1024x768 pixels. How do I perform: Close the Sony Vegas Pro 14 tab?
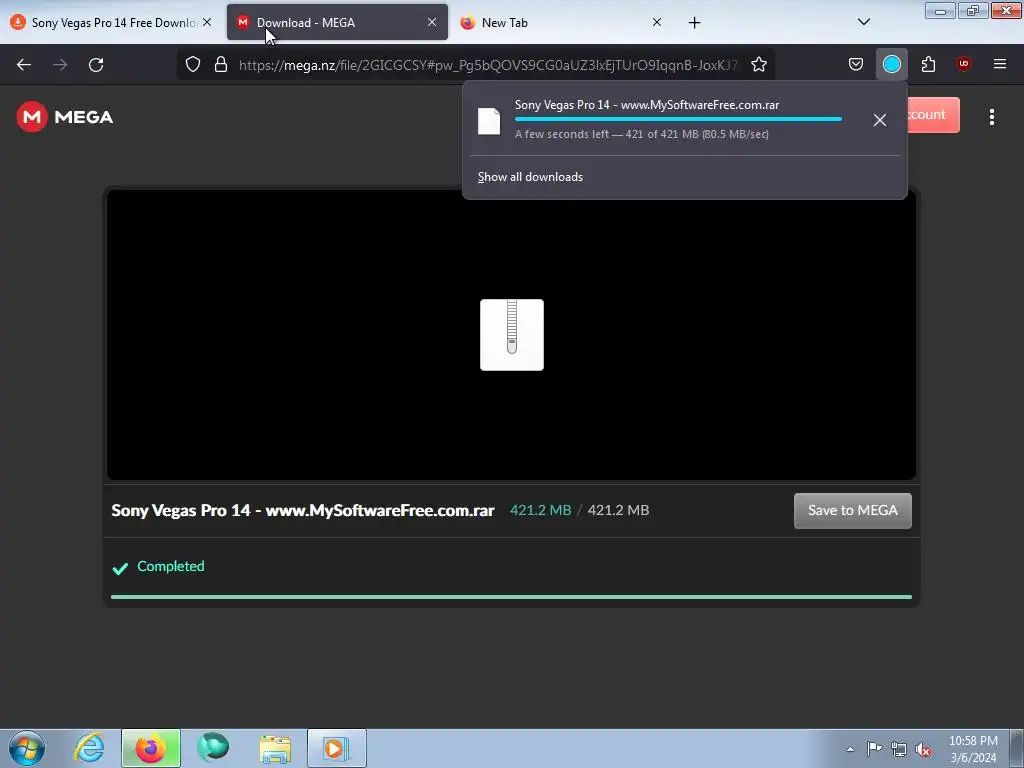207,22
